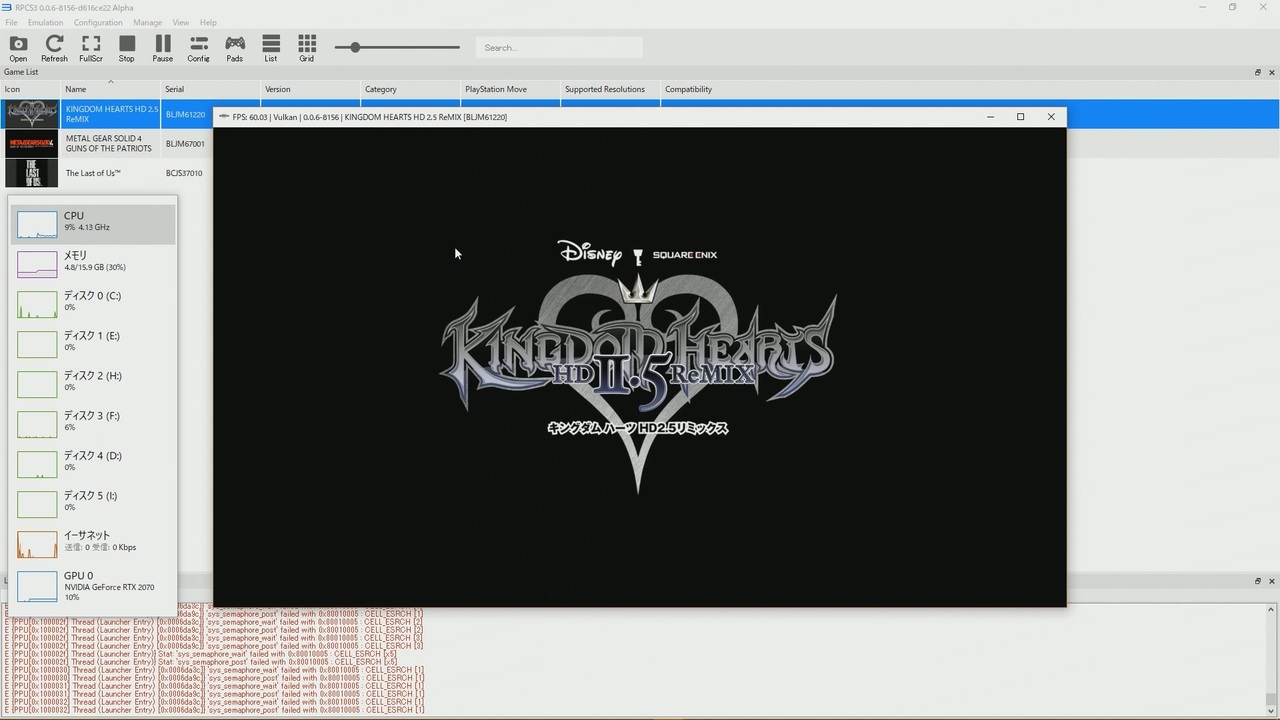Select ディスク 0 (C:) performance item

(x=93, y=304)
